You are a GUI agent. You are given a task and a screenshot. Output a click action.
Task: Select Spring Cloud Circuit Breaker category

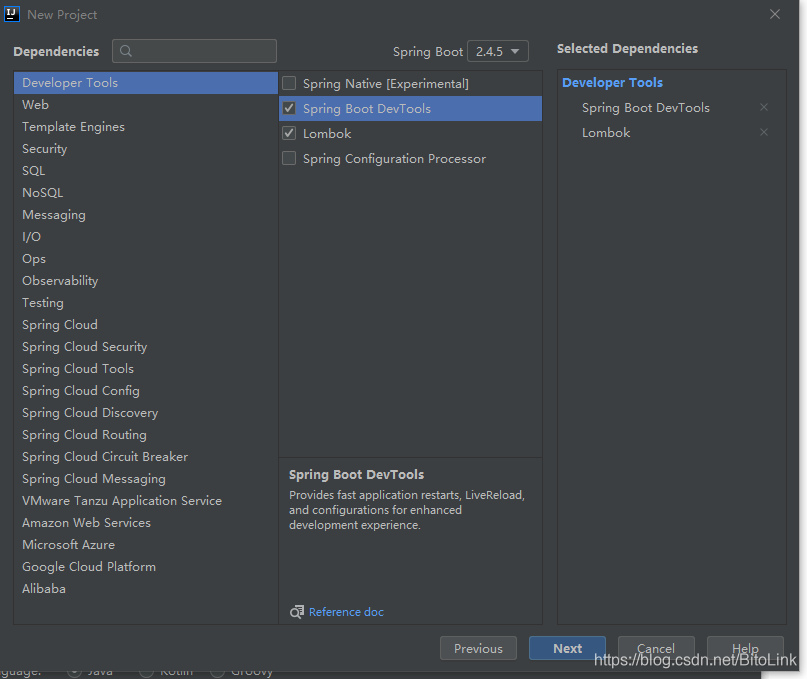pyautogui.click(x=146, y=457)
